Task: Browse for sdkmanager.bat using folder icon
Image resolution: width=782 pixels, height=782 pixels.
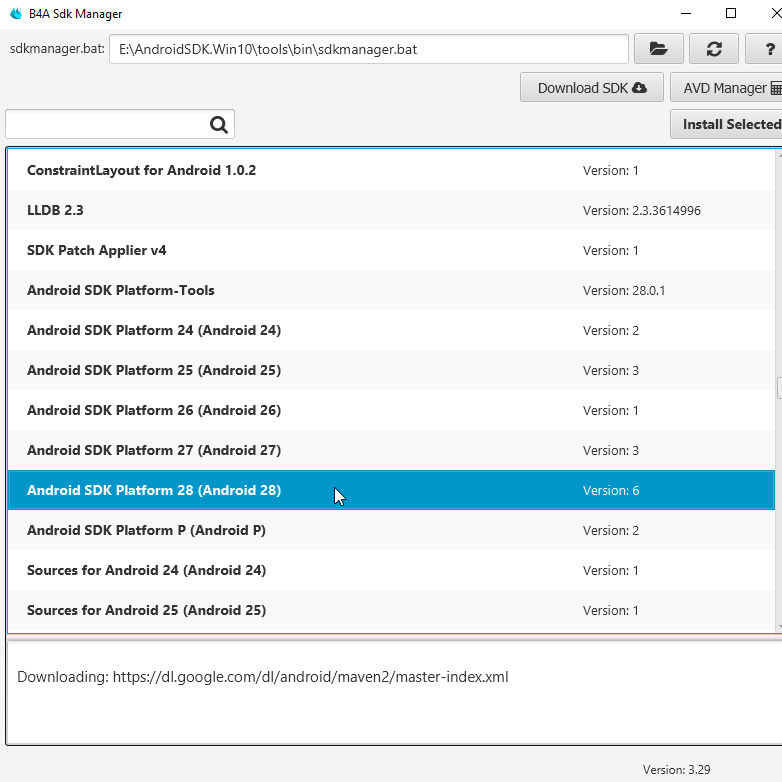Action: 659,48
